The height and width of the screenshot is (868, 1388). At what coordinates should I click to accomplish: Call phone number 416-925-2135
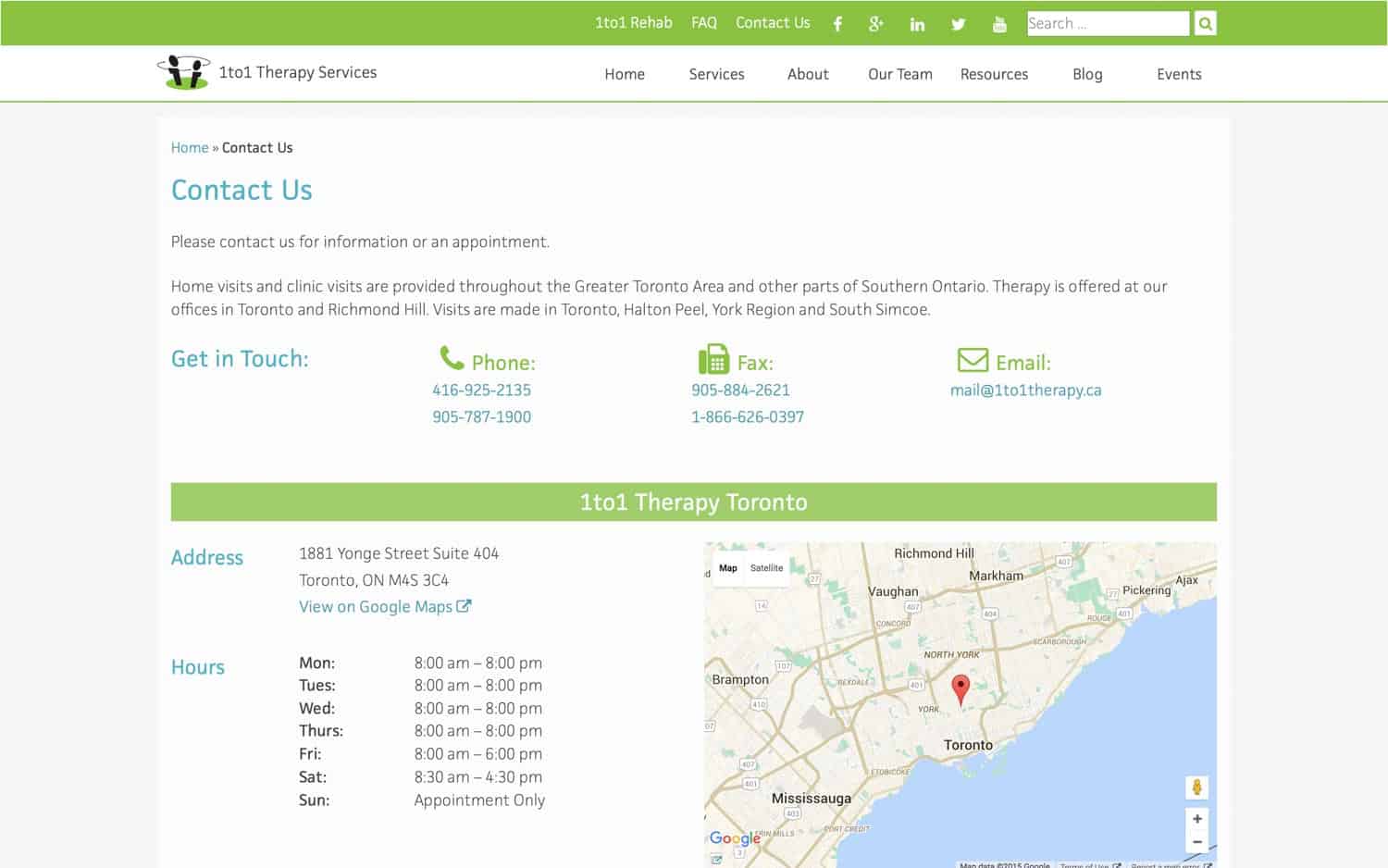tap(481, 390)
